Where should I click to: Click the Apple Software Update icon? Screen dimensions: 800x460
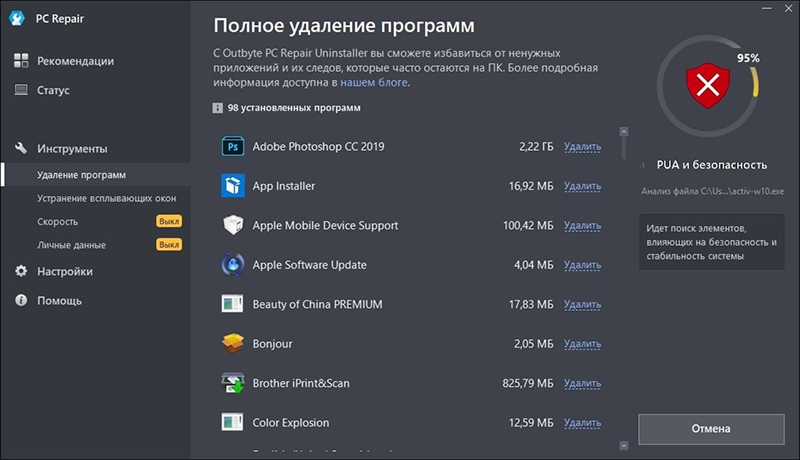click(x=233, y=265)
